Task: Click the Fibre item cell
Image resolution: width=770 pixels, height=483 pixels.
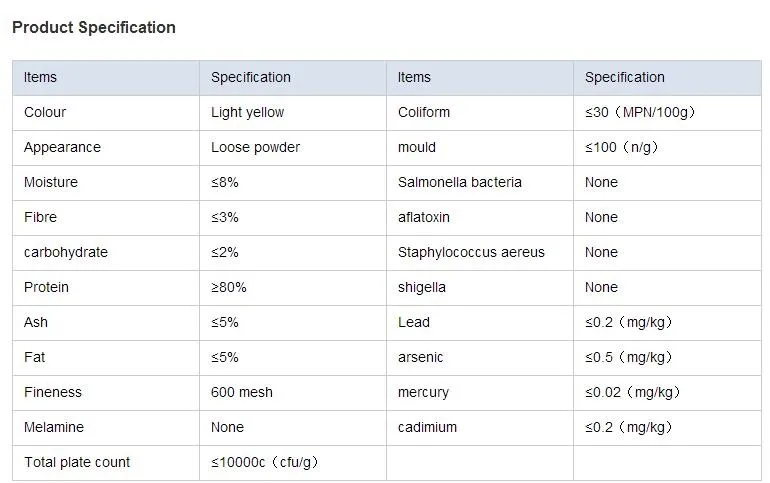Action: [41, 217]
